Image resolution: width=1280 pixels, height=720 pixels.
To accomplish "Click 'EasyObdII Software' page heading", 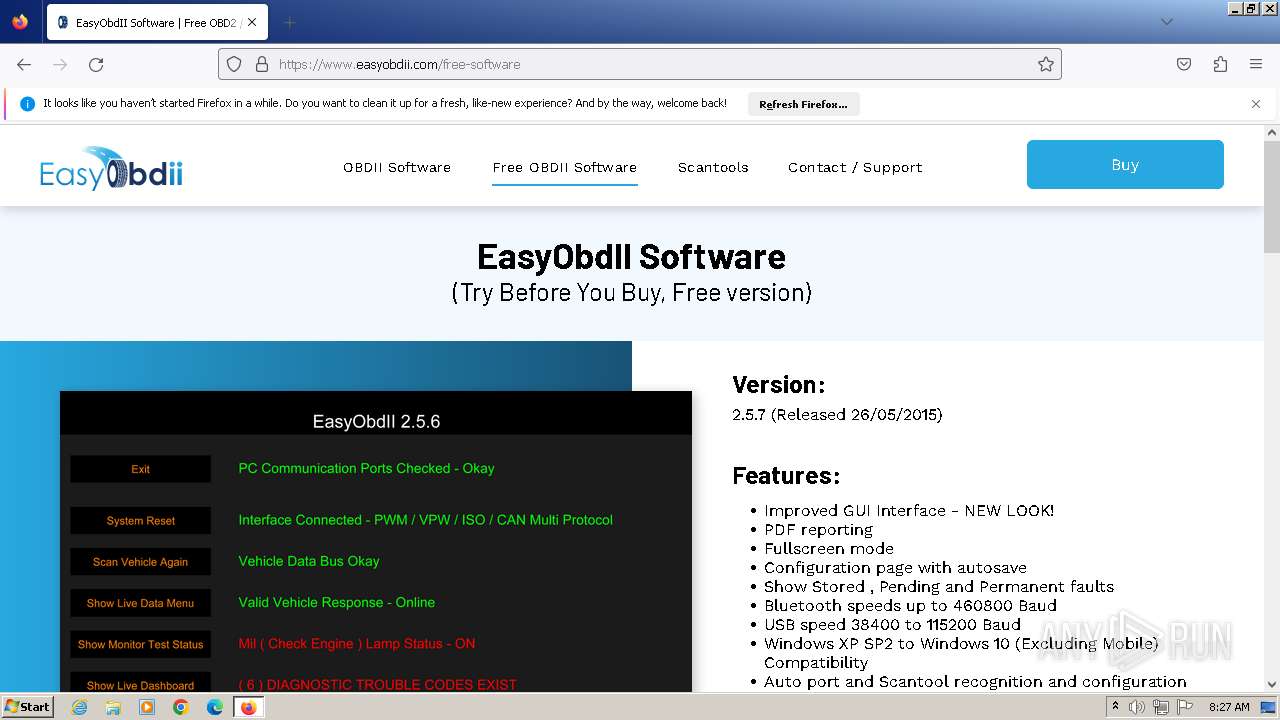I will pyautogui.click(x=631, y=257).
